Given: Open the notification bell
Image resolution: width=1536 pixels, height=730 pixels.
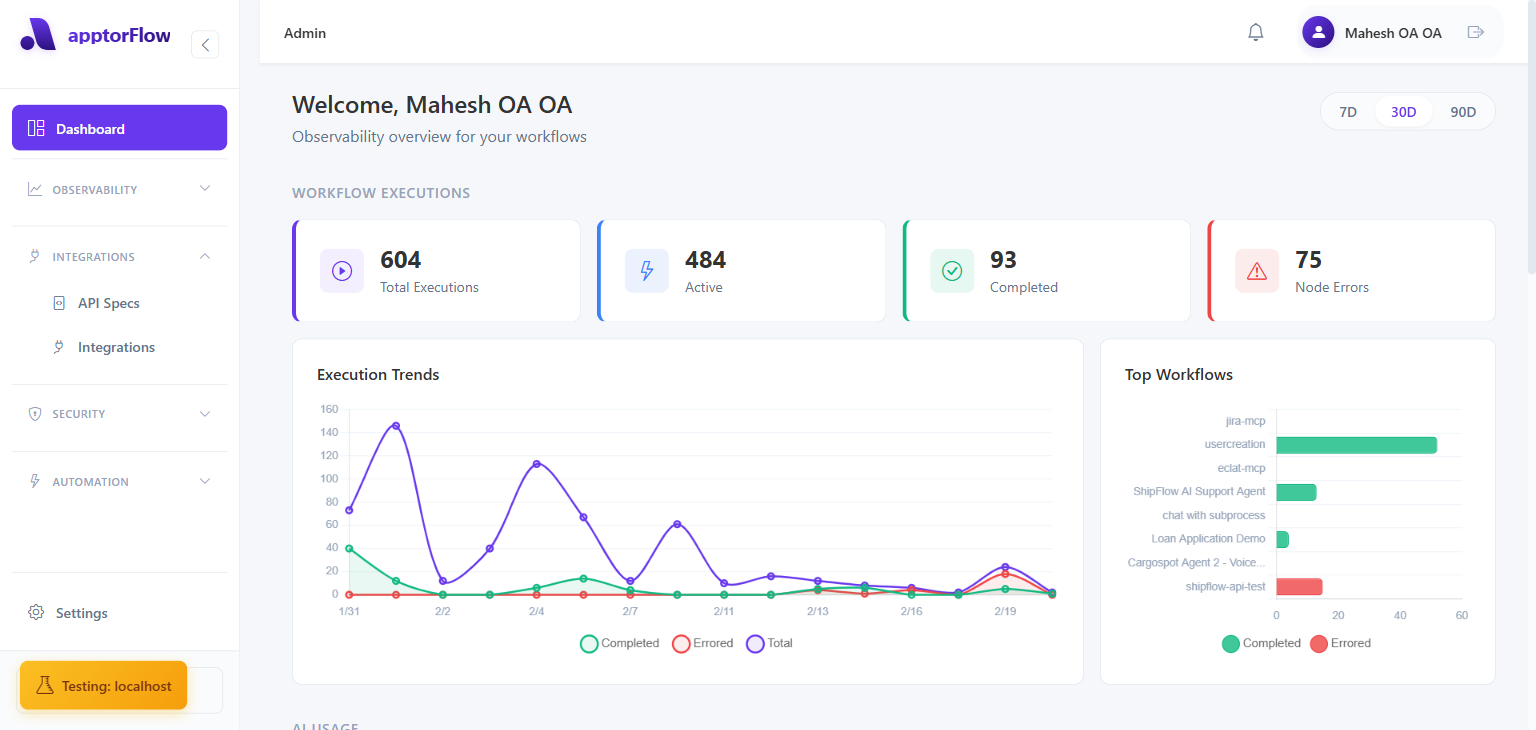Looking at the screenshot, I should (x=1255, y=32).
